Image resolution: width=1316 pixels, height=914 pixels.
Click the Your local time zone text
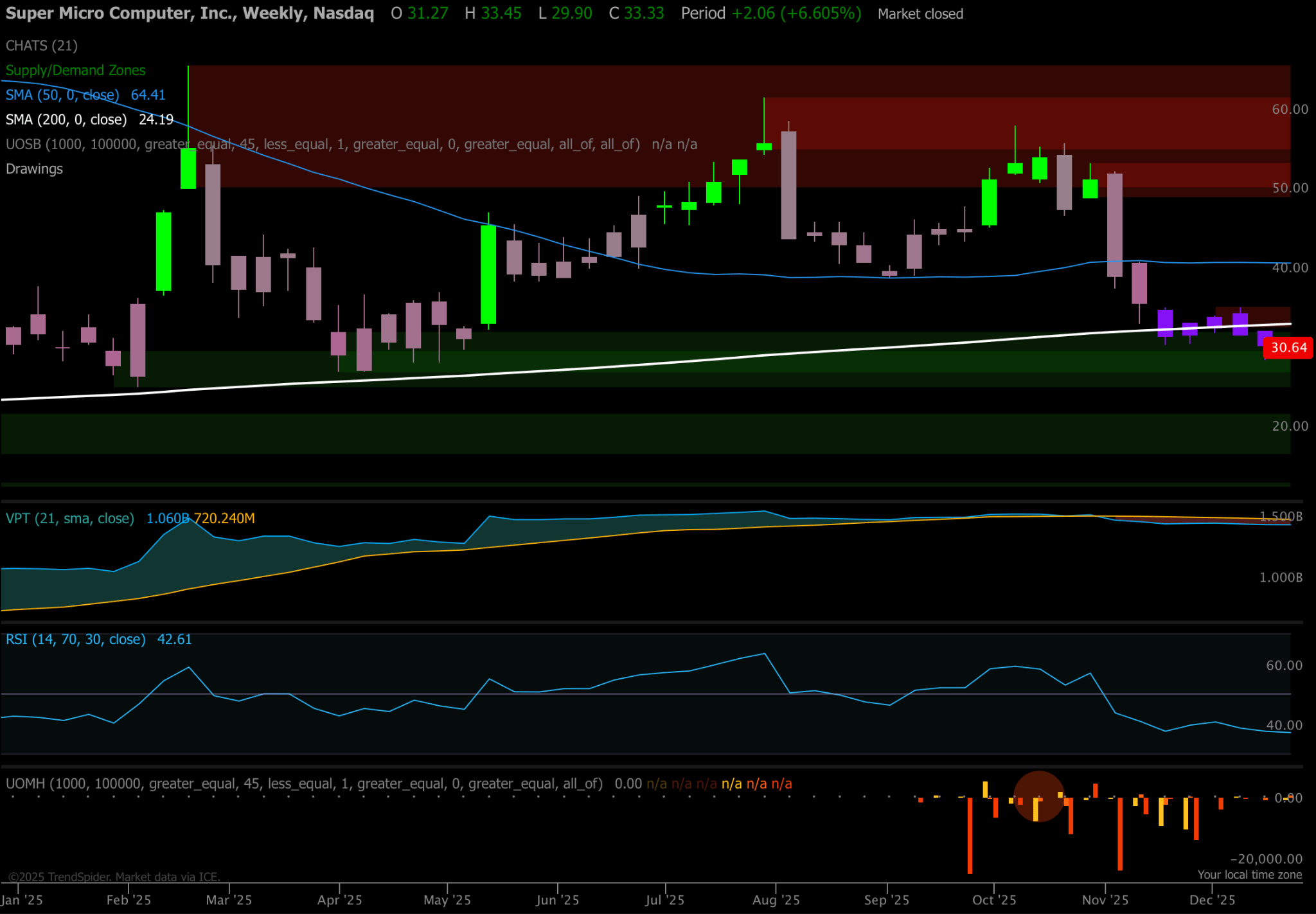click(1249, 875)
